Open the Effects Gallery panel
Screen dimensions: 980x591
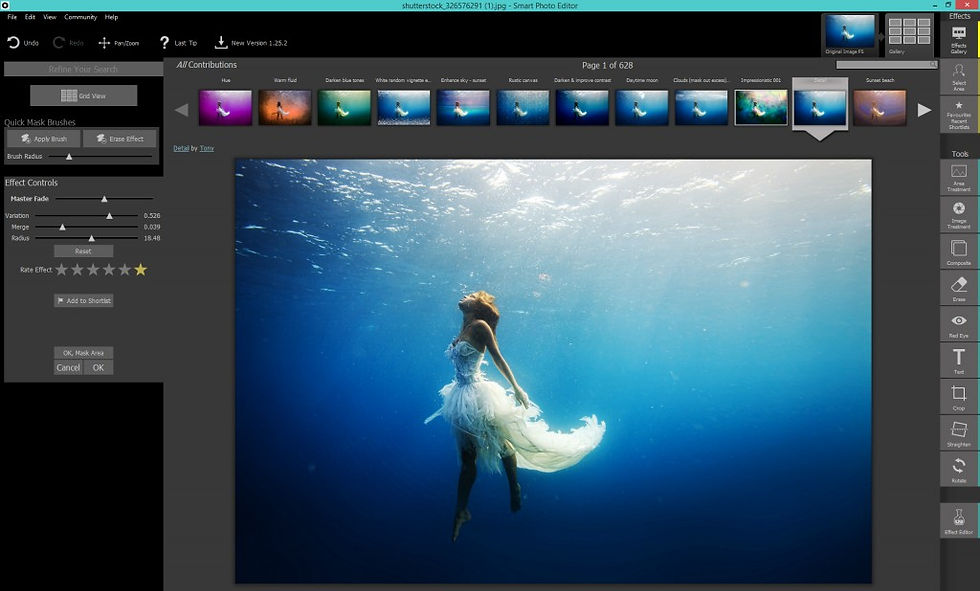(959, 39)
